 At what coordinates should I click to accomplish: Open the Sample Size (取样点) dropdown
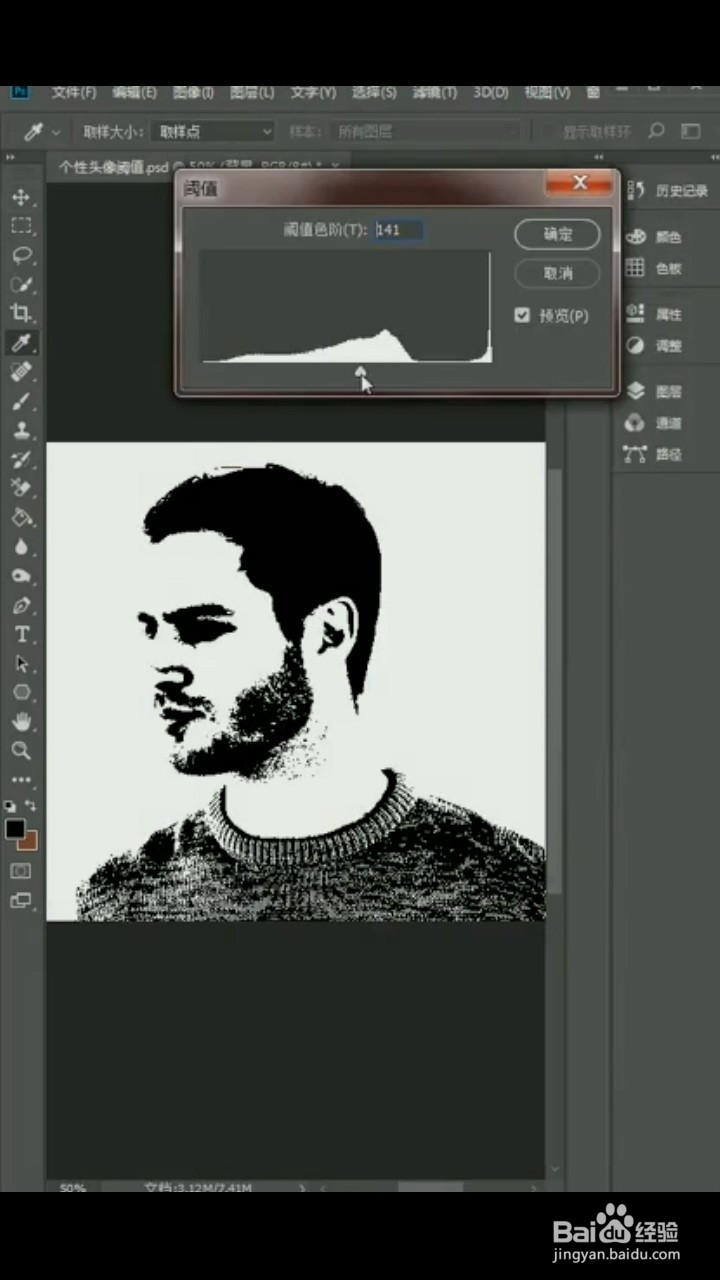214,131
